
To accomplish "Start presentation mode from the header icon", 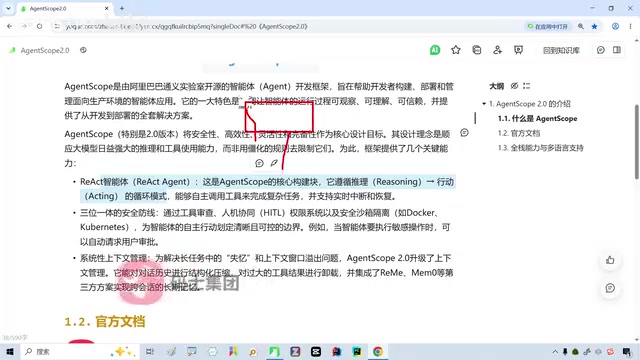I will click(x=518, y=50).
